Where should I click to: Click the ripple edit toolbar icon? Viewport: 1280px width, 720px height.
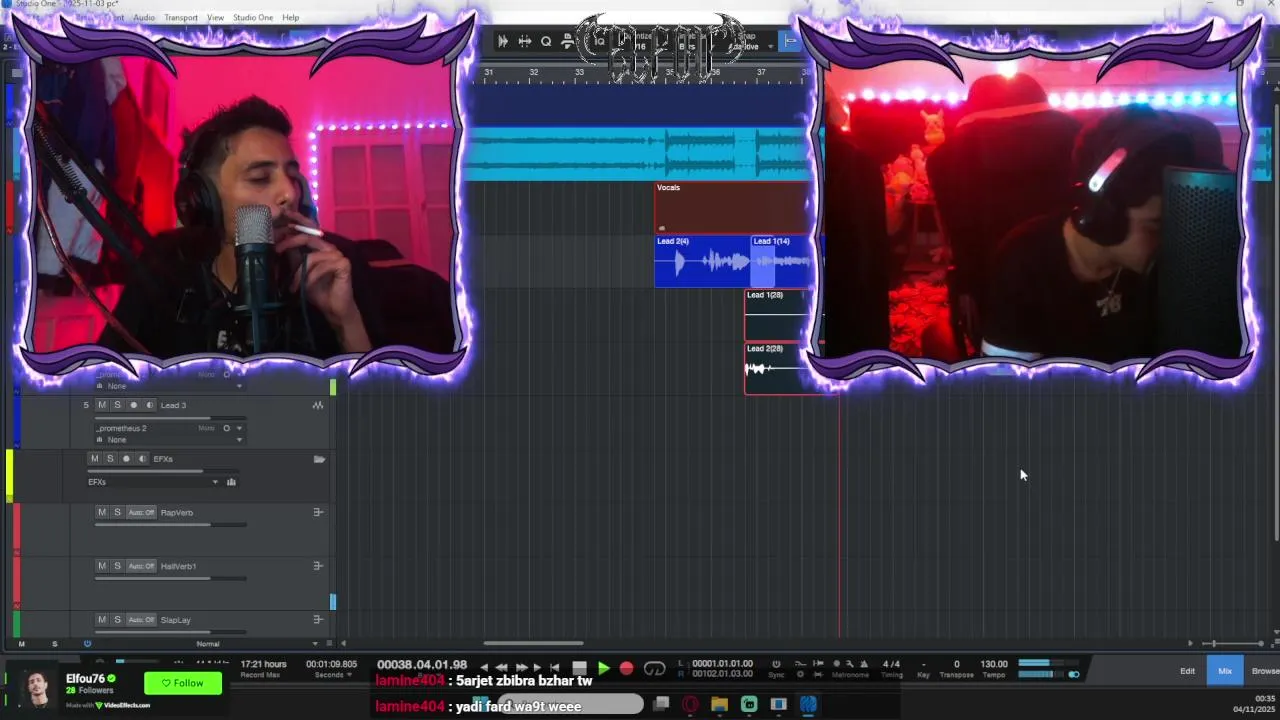tap(524, 41)
